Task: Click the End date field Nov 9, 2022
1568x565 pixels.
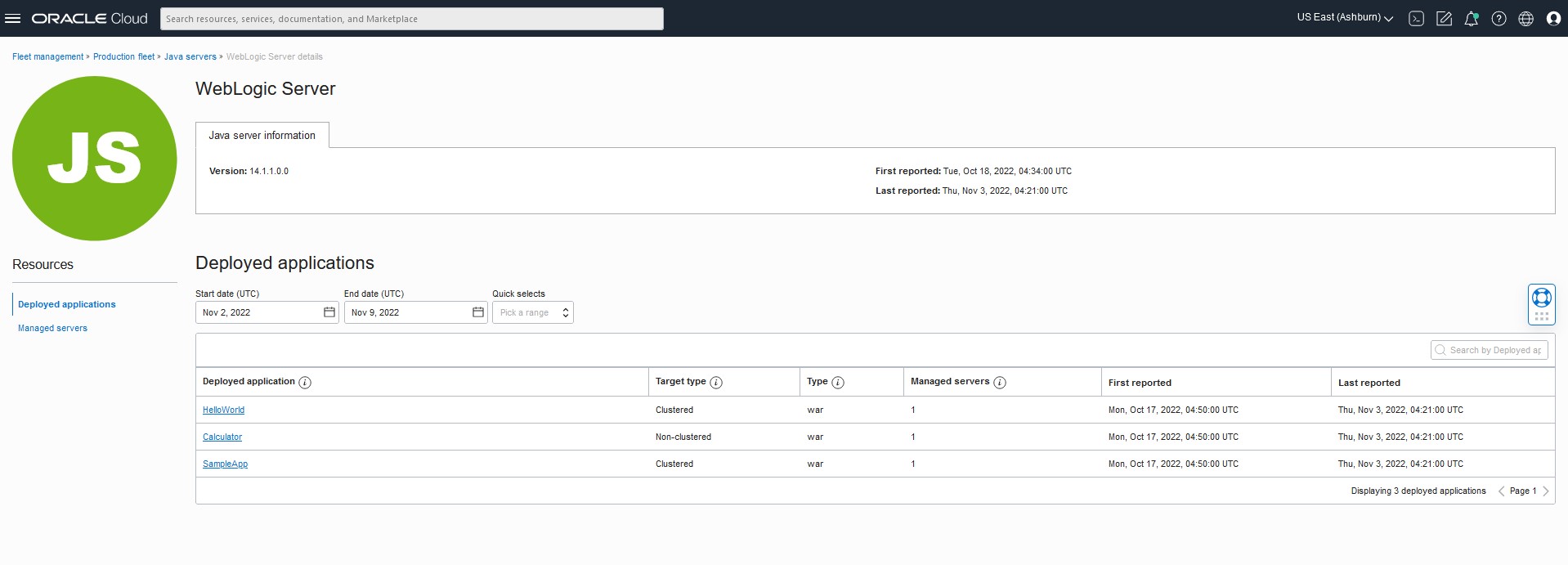Action: pyautogui.click(x=416, y=312)
